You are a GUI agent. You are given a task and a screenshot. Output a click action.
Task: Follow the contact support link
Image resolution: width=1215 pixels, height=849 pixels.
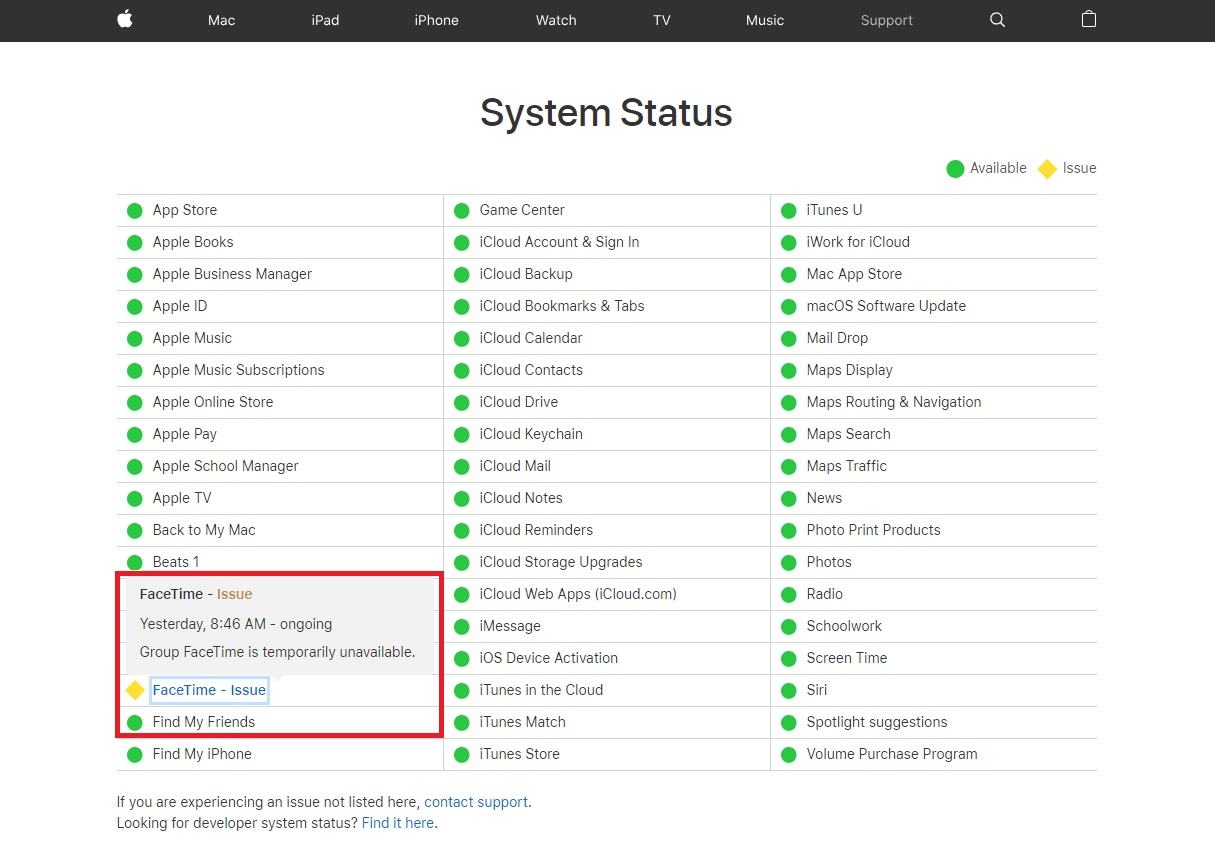476,802
